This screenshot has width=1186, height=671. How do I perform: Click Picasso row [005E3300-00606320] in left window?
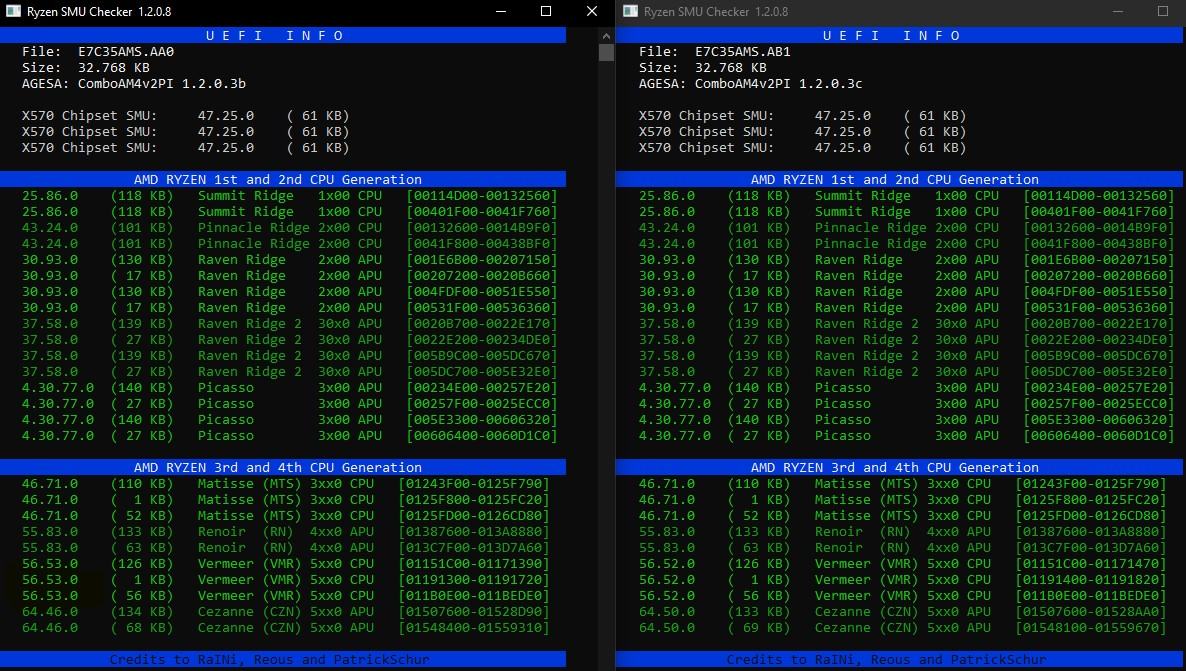pos(290,420)
